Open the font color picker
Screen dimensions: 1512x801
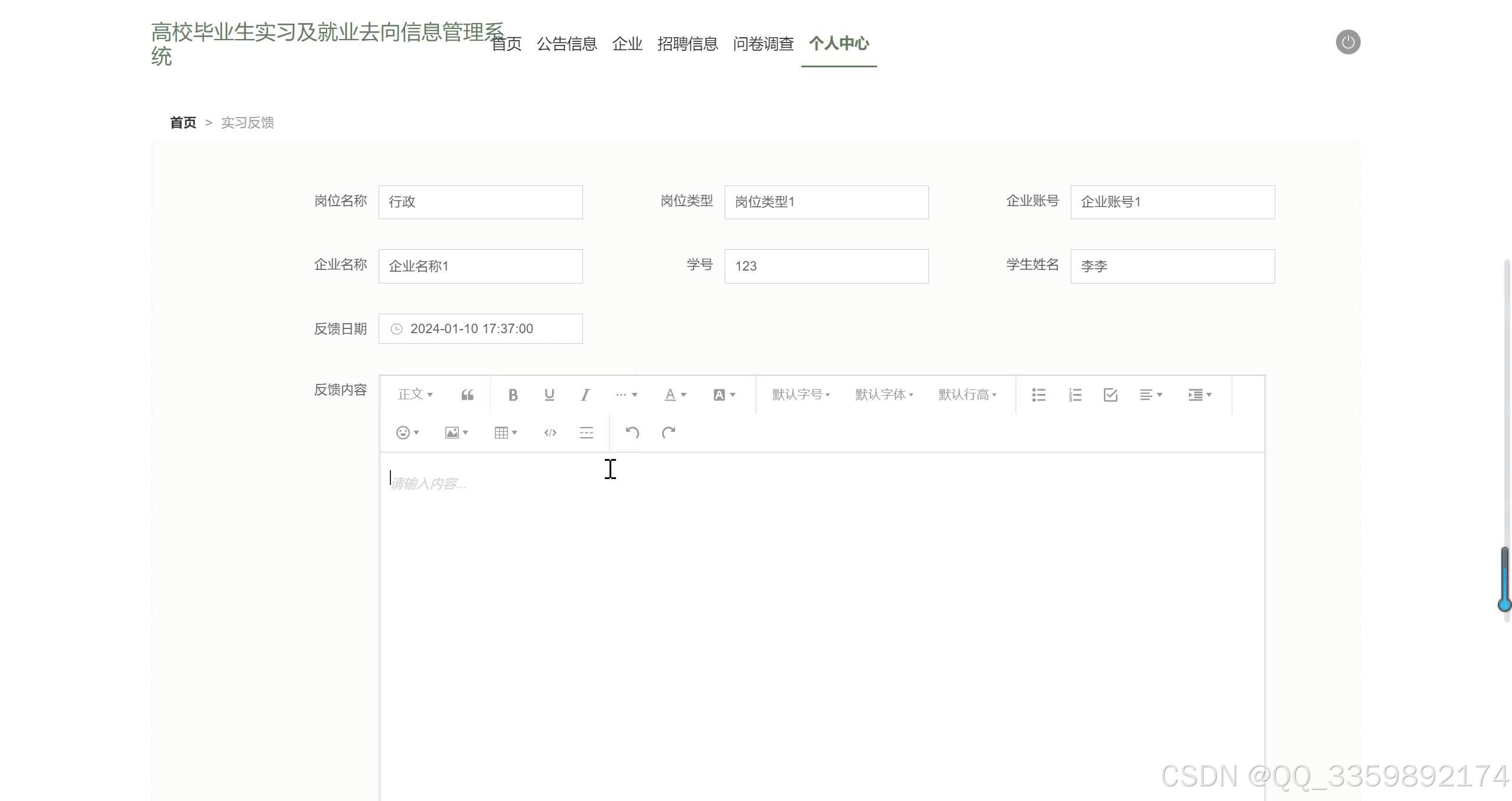point(675,395)
